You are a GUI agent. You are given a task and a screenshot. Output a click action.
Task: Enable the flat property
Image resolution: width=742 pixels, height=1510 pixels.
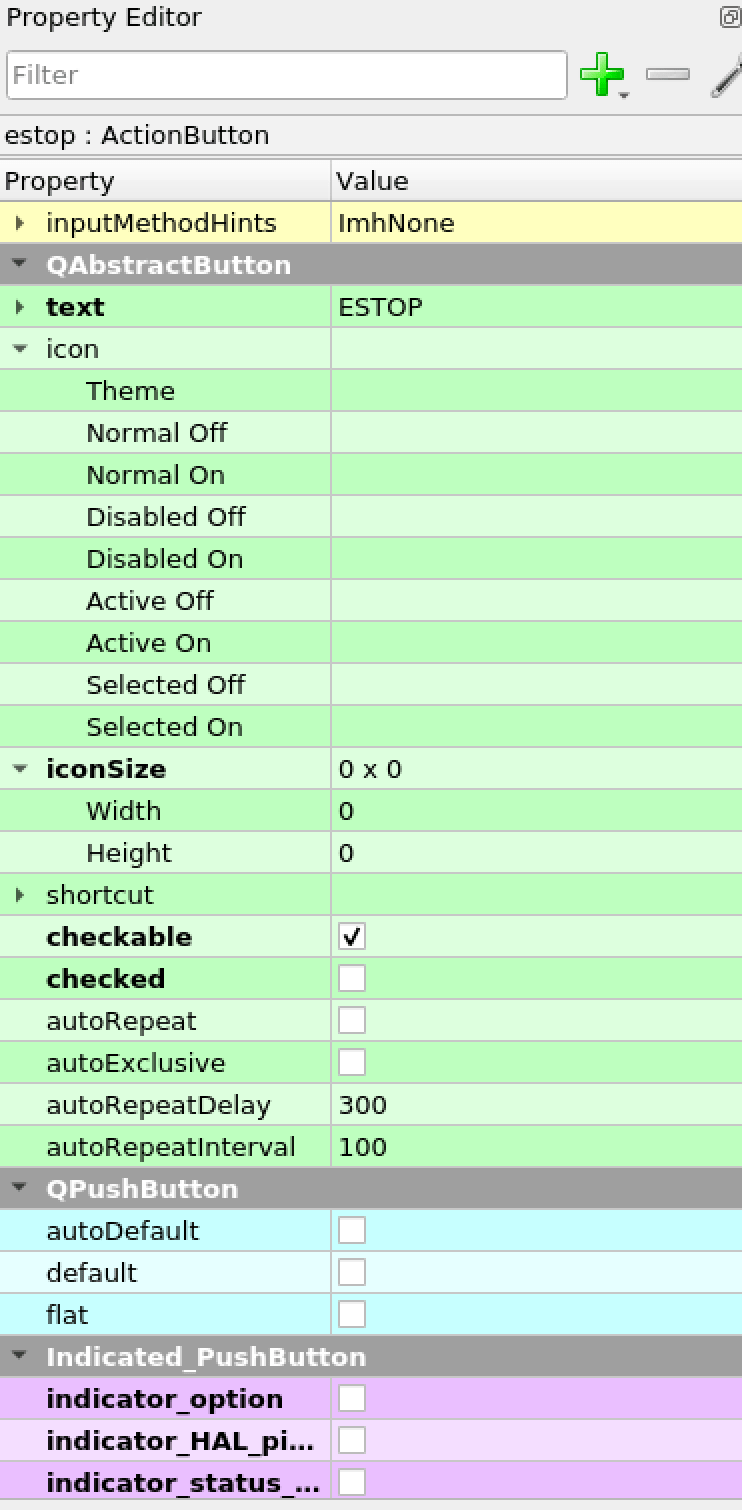(351, 1313)
